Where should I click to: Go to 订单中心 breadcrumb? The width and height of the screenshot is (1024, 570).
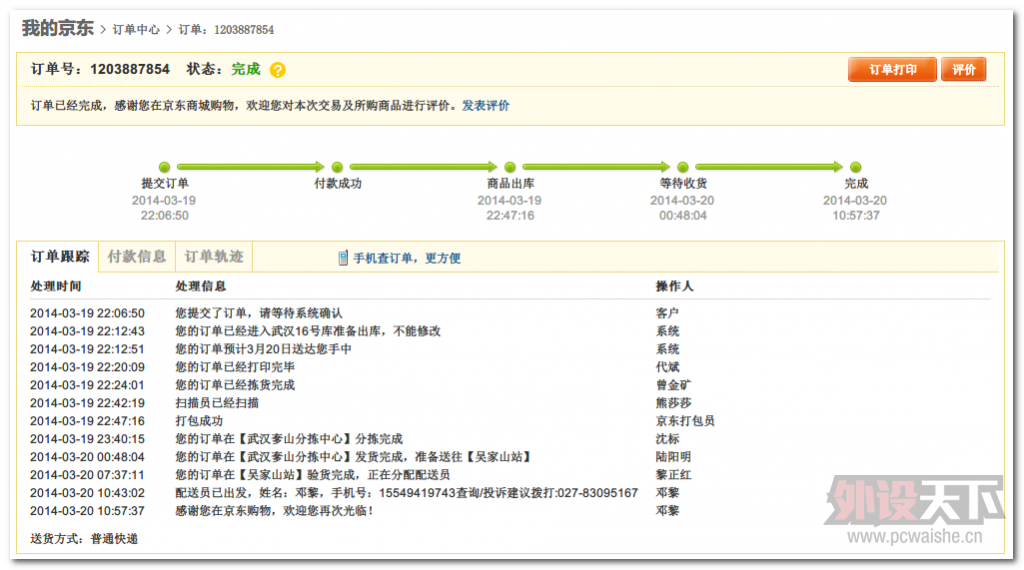tap(136, 29)
